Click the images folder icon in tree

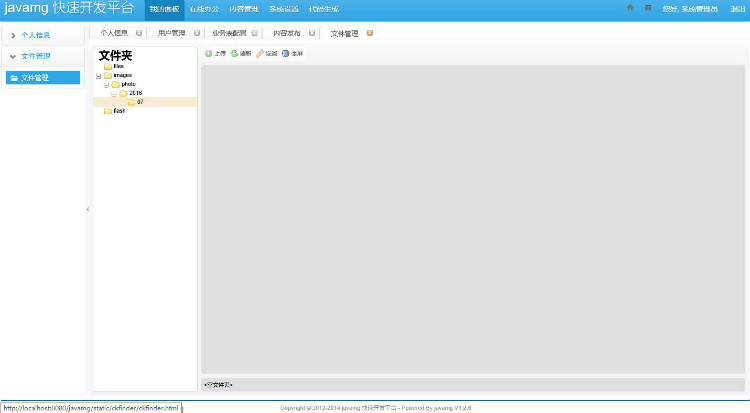(108, 75)
